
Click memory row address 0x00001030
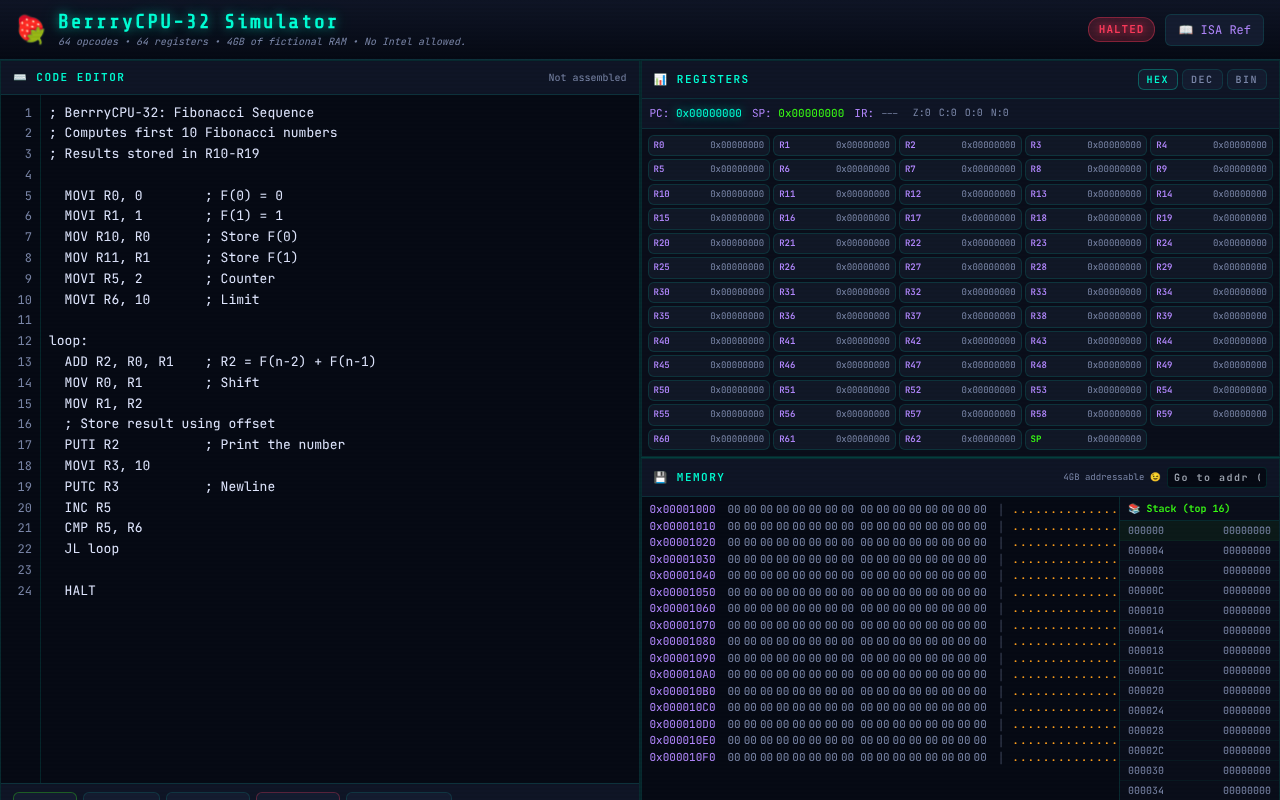click(683, 559)
